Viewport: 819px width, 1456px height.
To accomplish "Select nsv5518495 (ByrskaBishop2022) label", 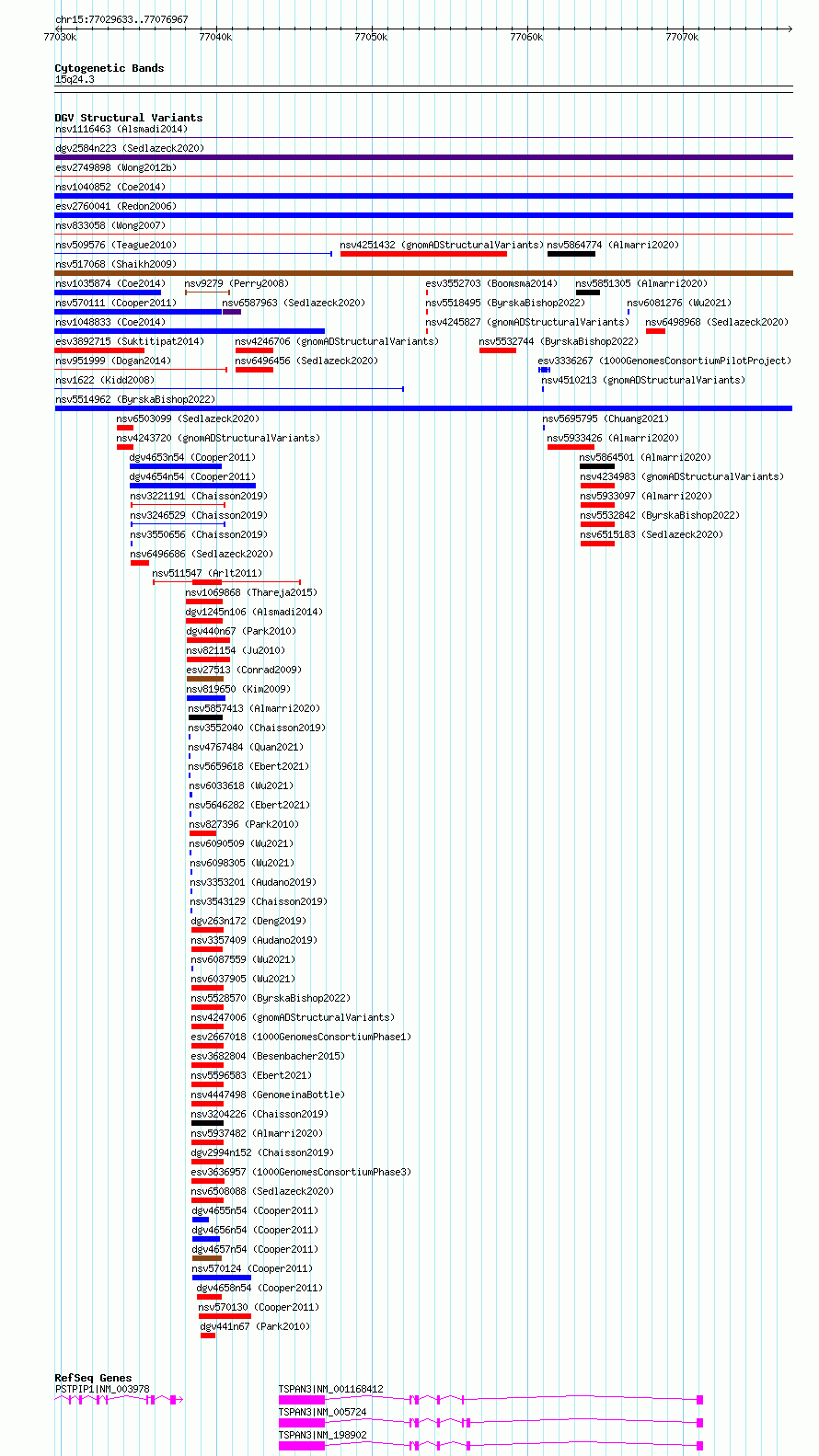I will [x=505, y=303].
